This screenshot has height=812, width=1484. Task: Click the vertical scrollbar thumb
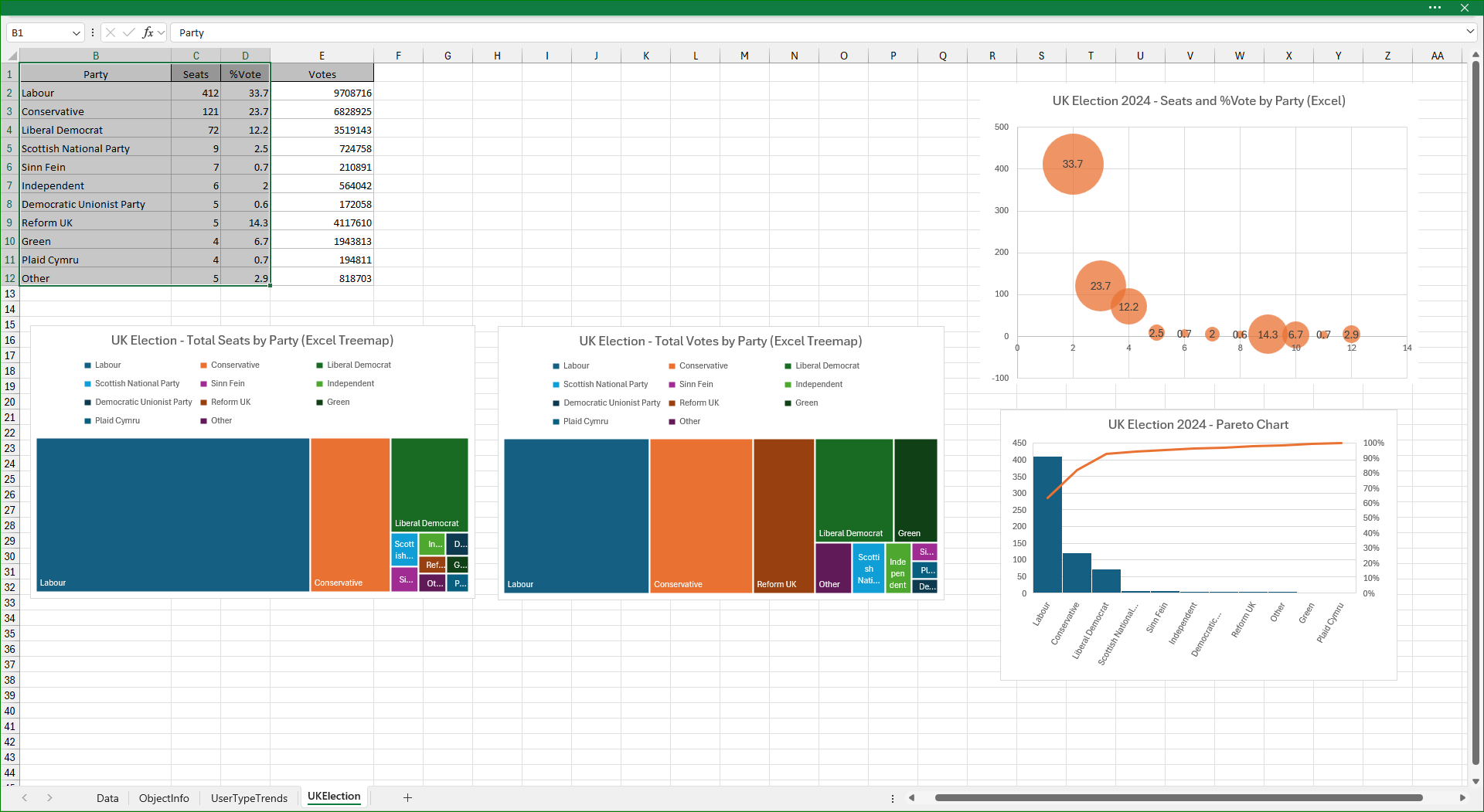coord(1475,413)
